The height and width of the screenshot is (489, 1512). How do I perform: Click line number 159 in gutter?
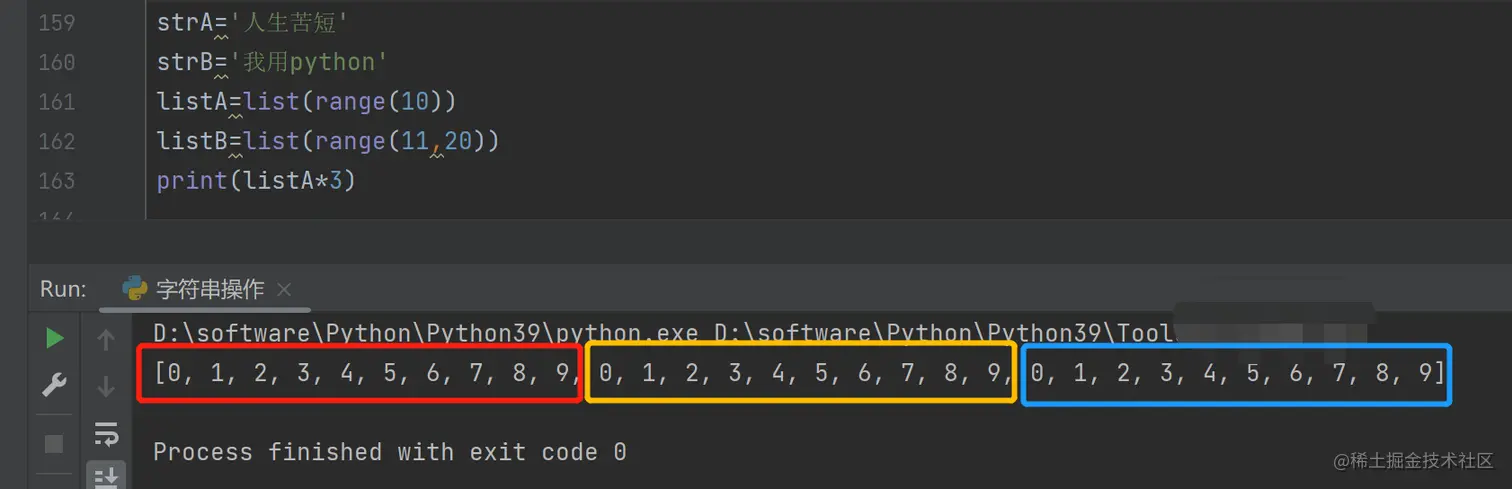tap(56, 22)
